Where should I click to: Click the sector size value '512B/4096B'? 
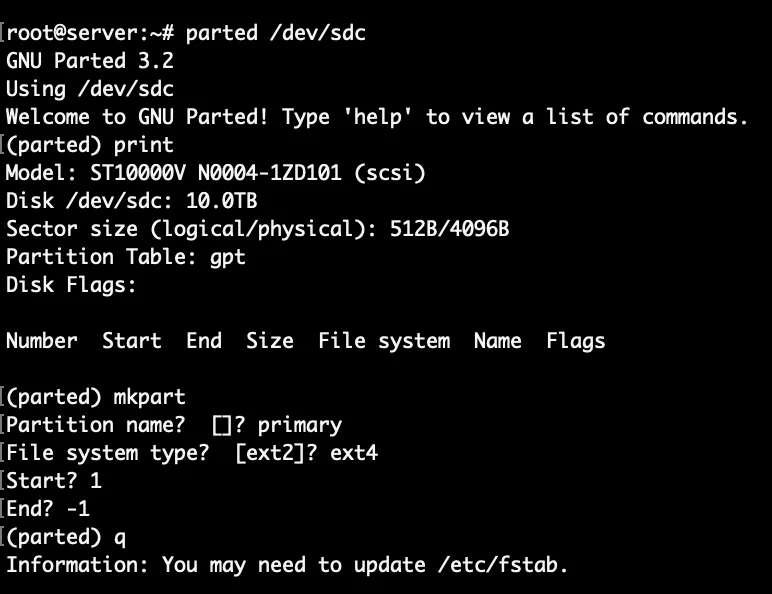tap(450, 229)
